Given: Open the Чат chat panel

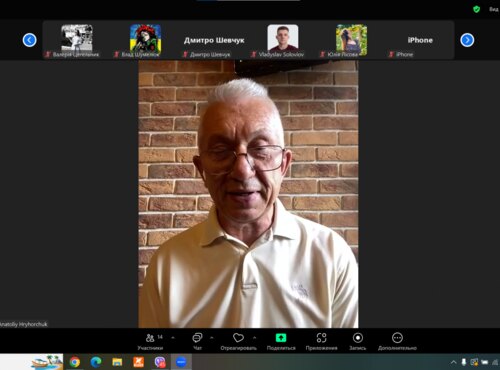Looking at the screenshot, I should [197, 341].
